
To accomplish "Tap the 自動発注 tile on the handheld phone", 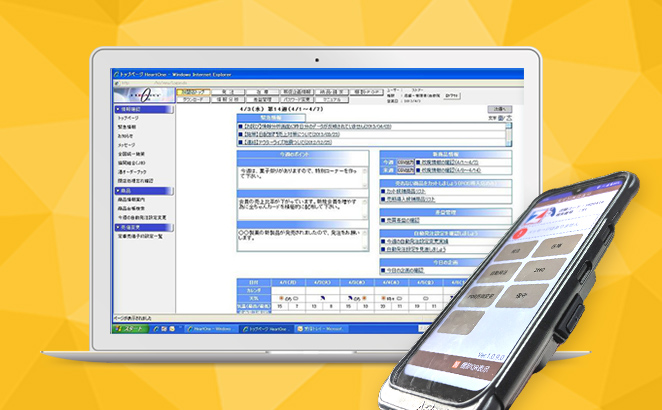I will (498, 273).
